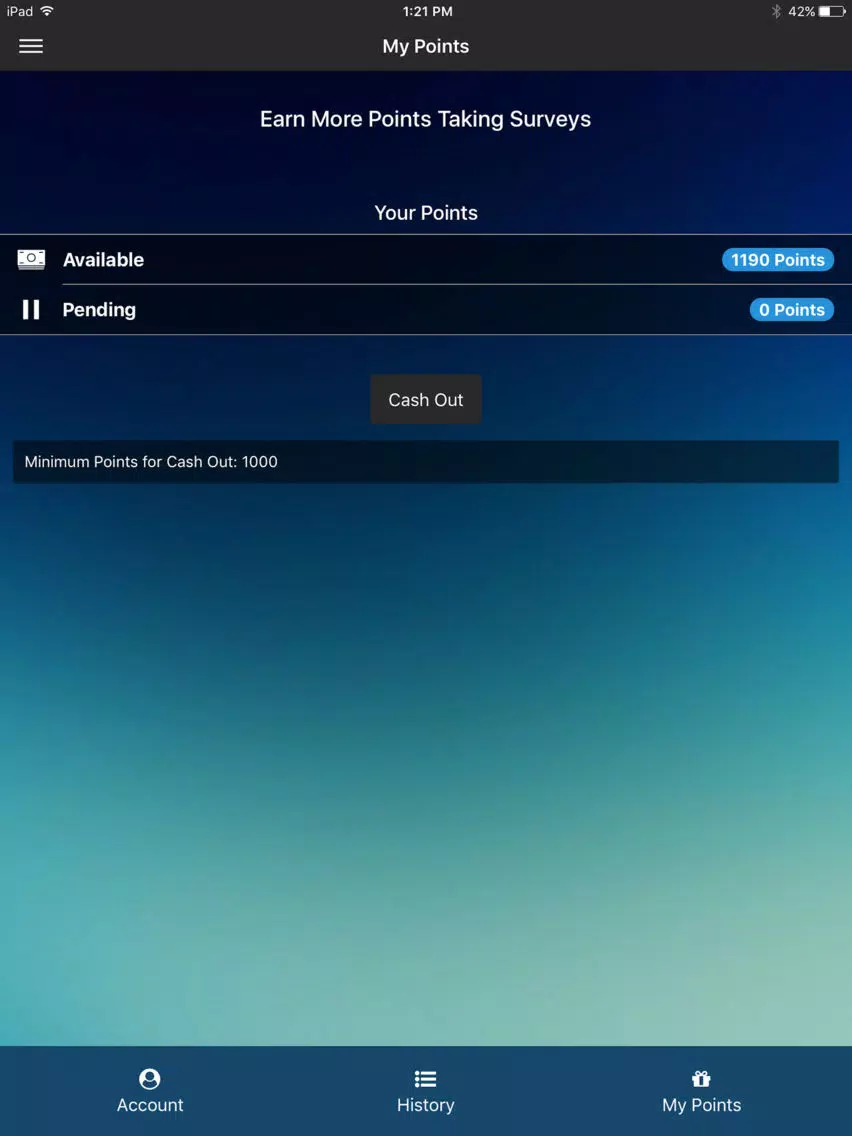Select the My Points tab label

click(701, 1106)
